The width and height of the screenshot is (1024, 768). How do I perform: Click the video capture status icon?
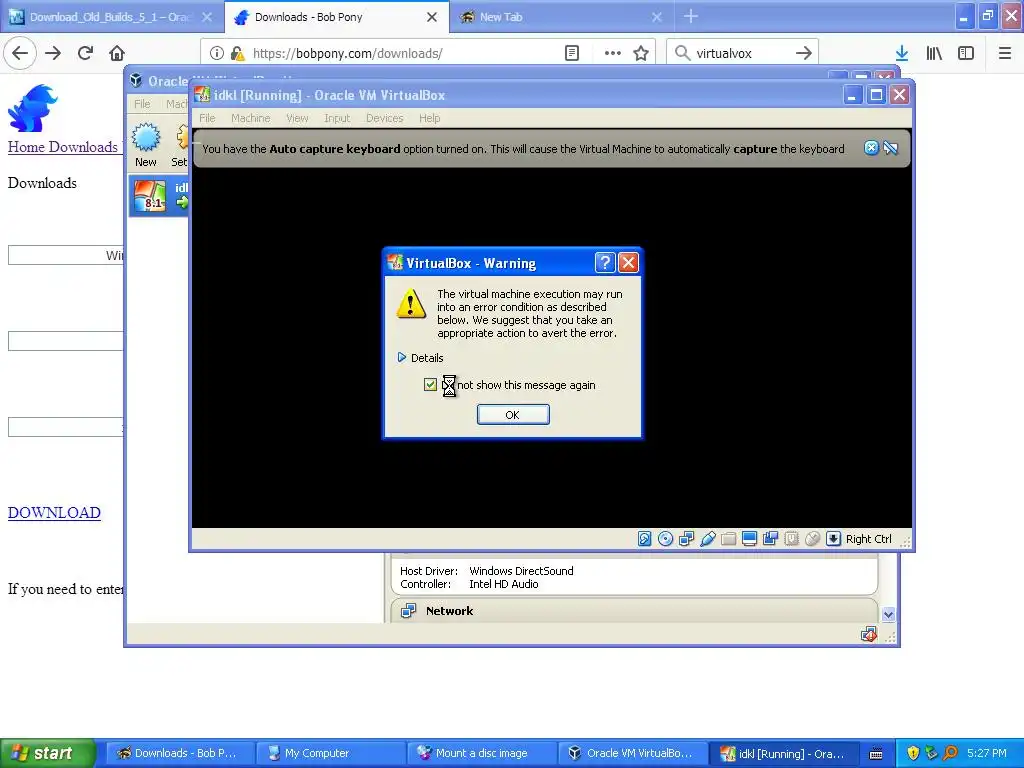pos(771,539)
